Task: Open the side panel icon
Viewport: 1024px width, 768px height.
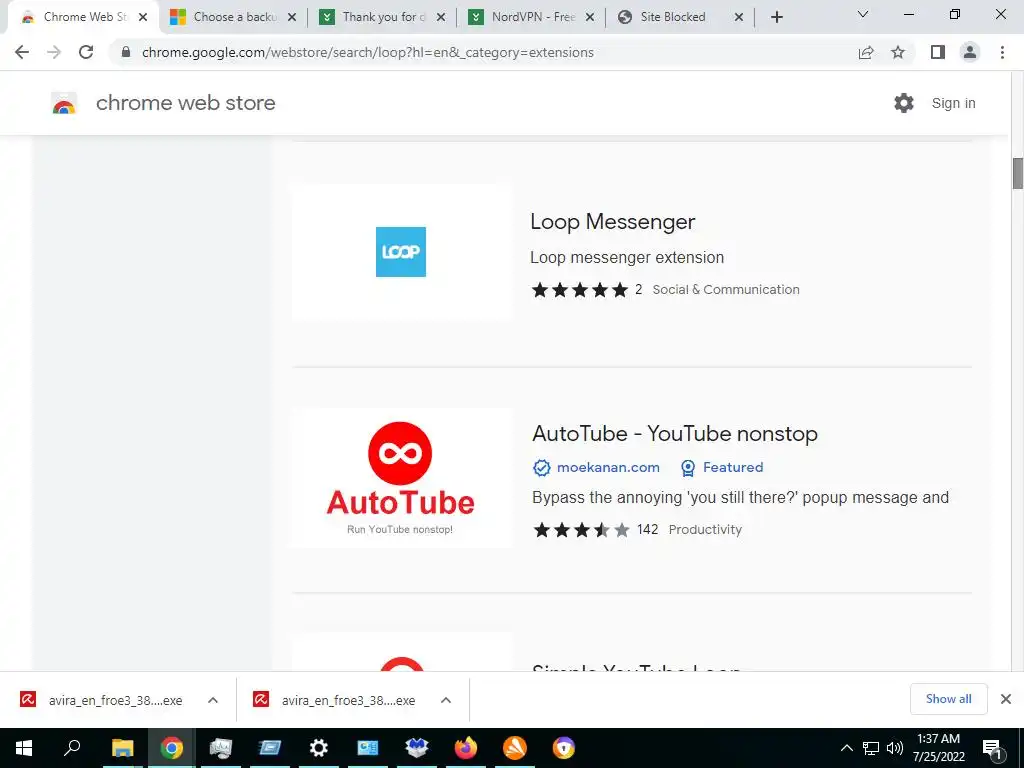Action: coord(938,52)
